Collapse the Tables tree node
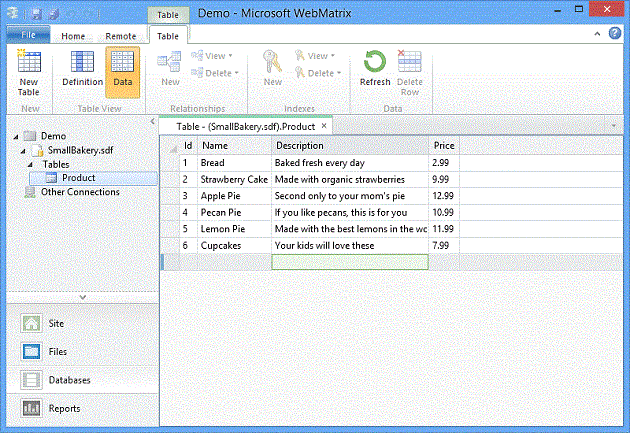 coord(32,164)
